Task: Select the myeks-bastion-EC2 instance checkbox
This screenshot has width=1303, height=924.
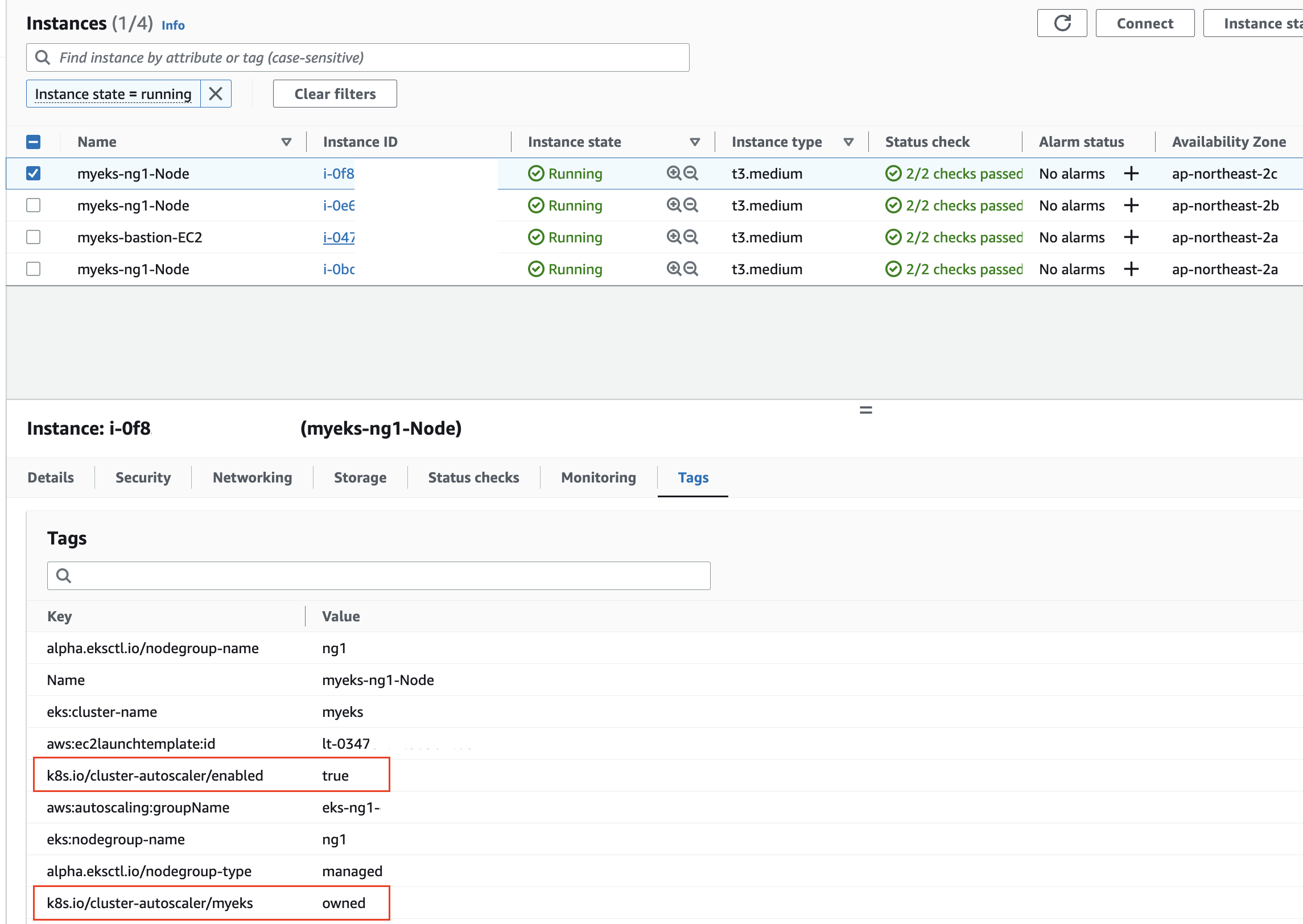Action: tap(34, 237)
